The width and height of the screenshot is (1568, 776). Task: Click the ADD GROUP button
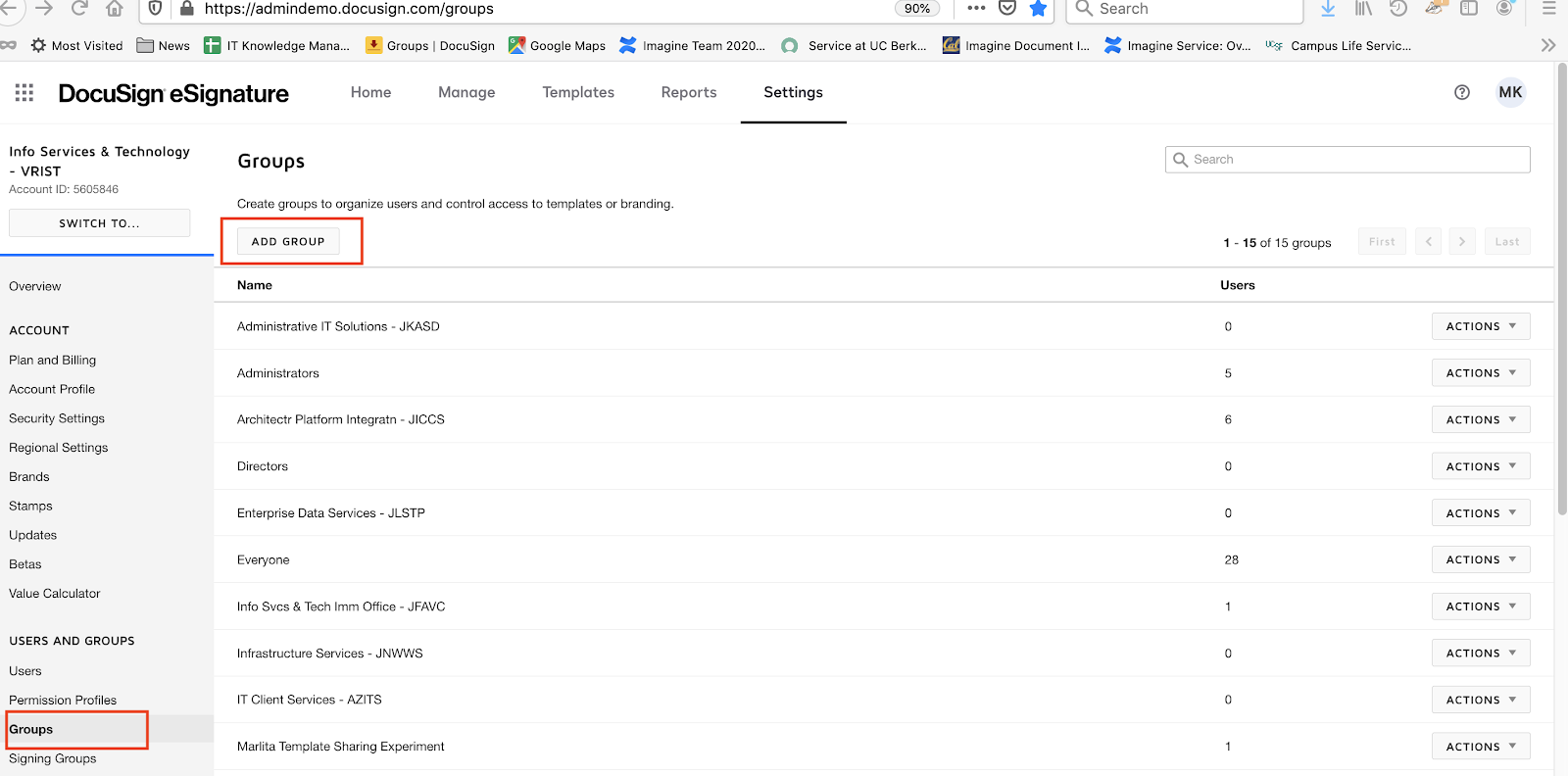(x=288, y=241)
